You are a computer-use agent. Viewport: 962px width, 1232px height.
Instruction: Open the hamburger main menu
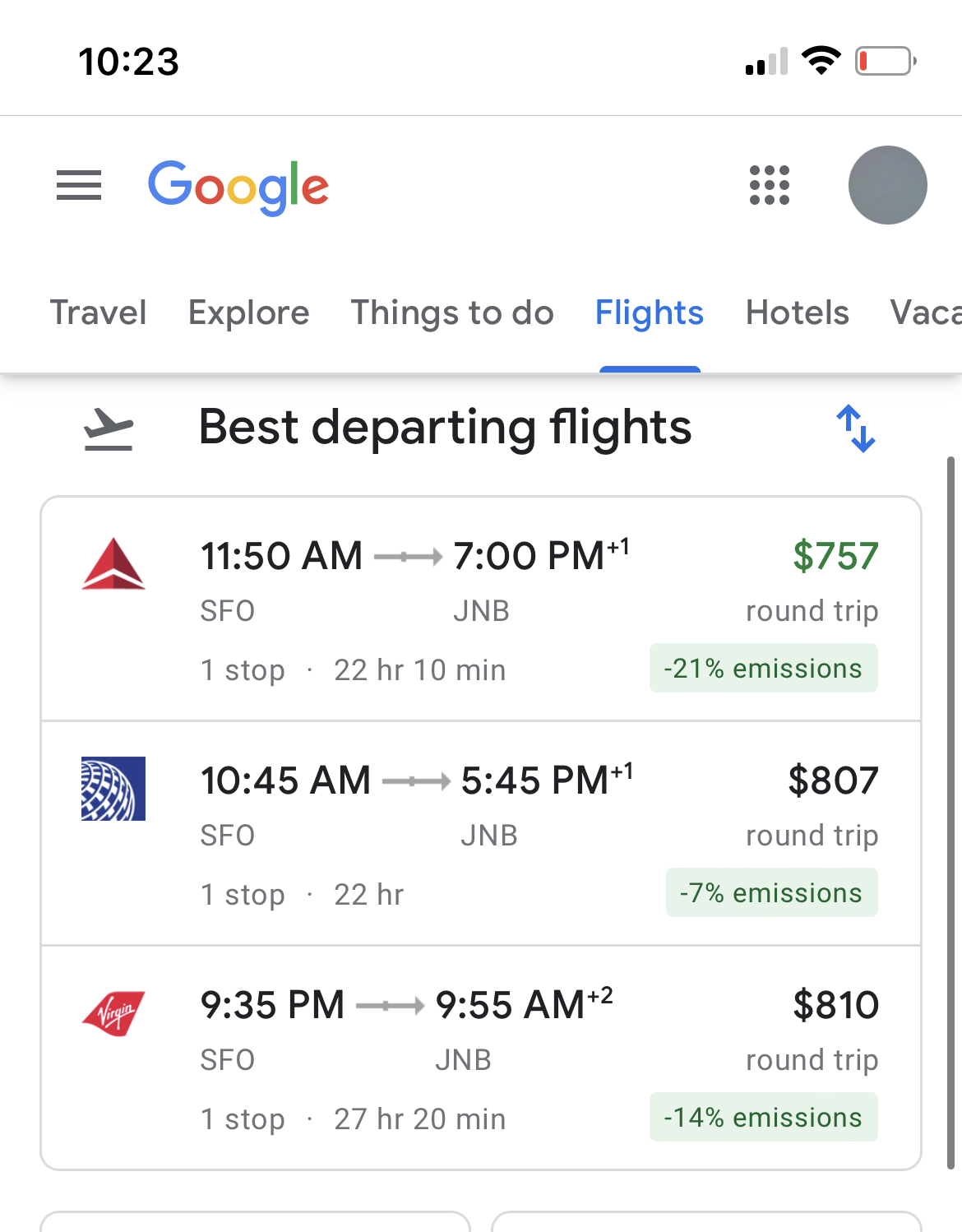pyautogui.click(x=79, y=185)
